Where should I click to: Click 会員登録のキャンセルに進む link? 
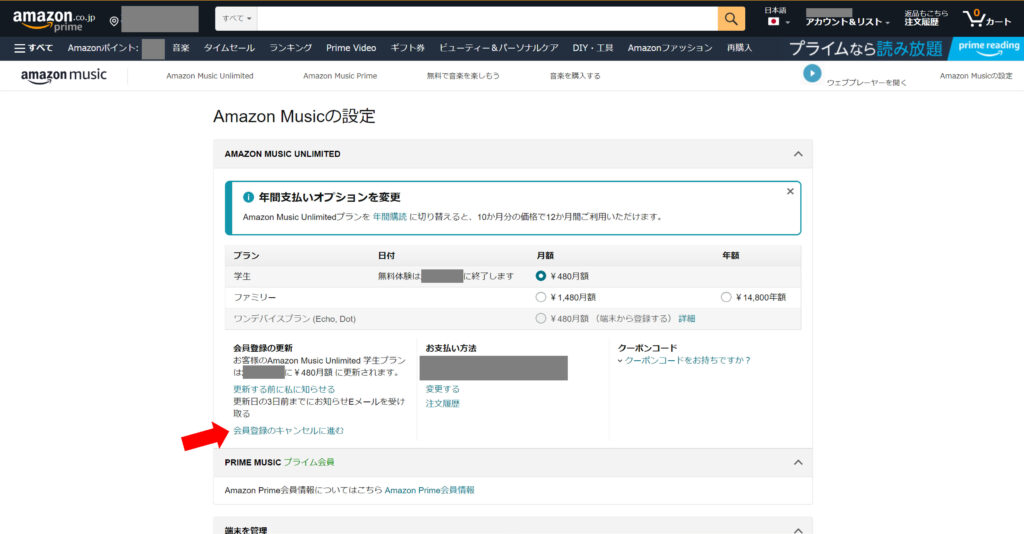(x=289, y=431)
